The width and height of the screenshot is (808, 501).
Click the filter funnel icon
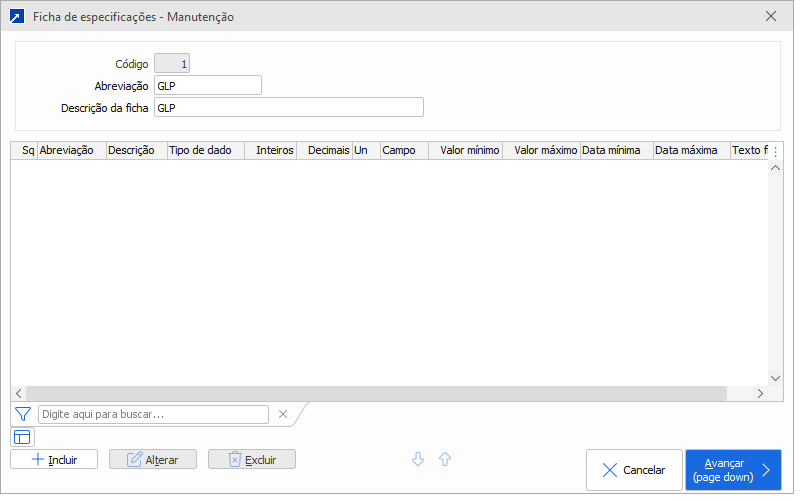tap(23, 414)
